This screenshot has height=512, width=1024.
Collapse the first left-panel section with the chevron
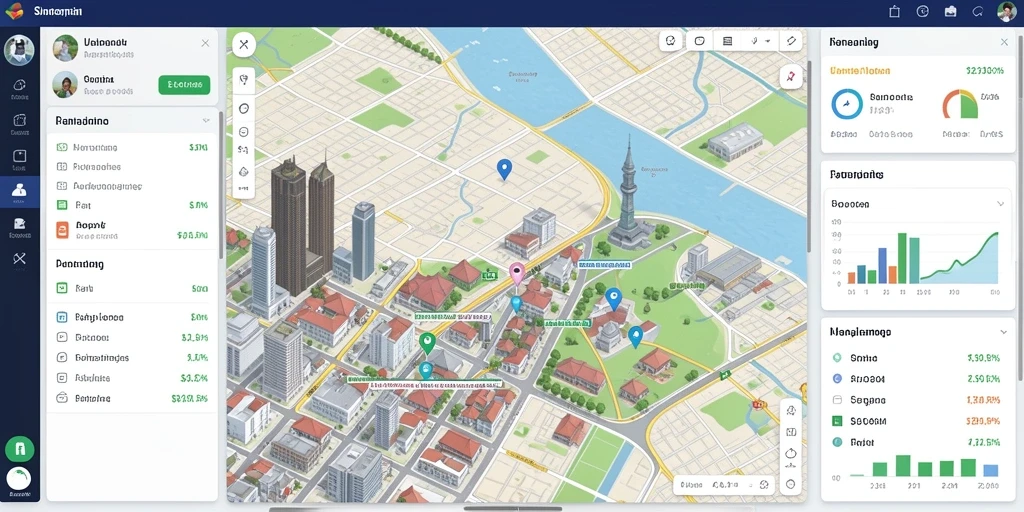click(206, 121)
